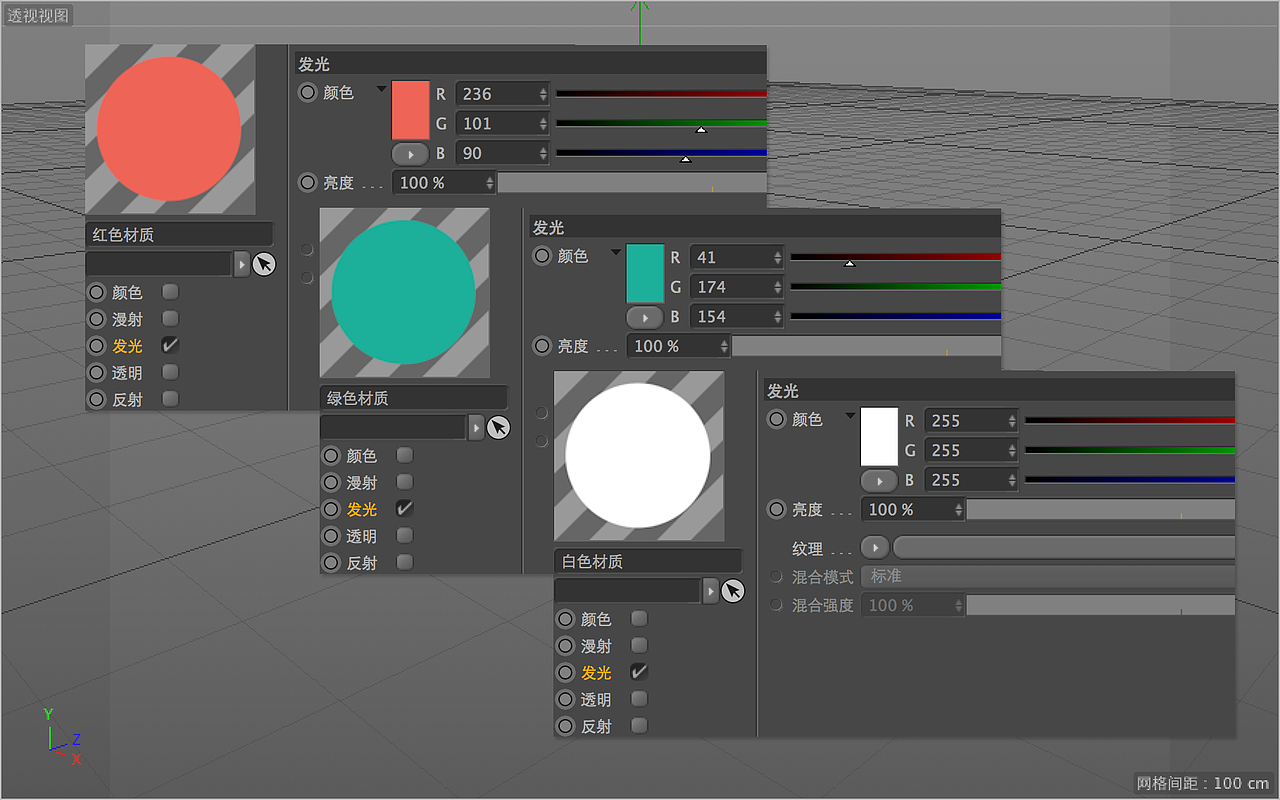Click arrow button left of B in green panel
The image size is (1280, 800).
point(645,317)
